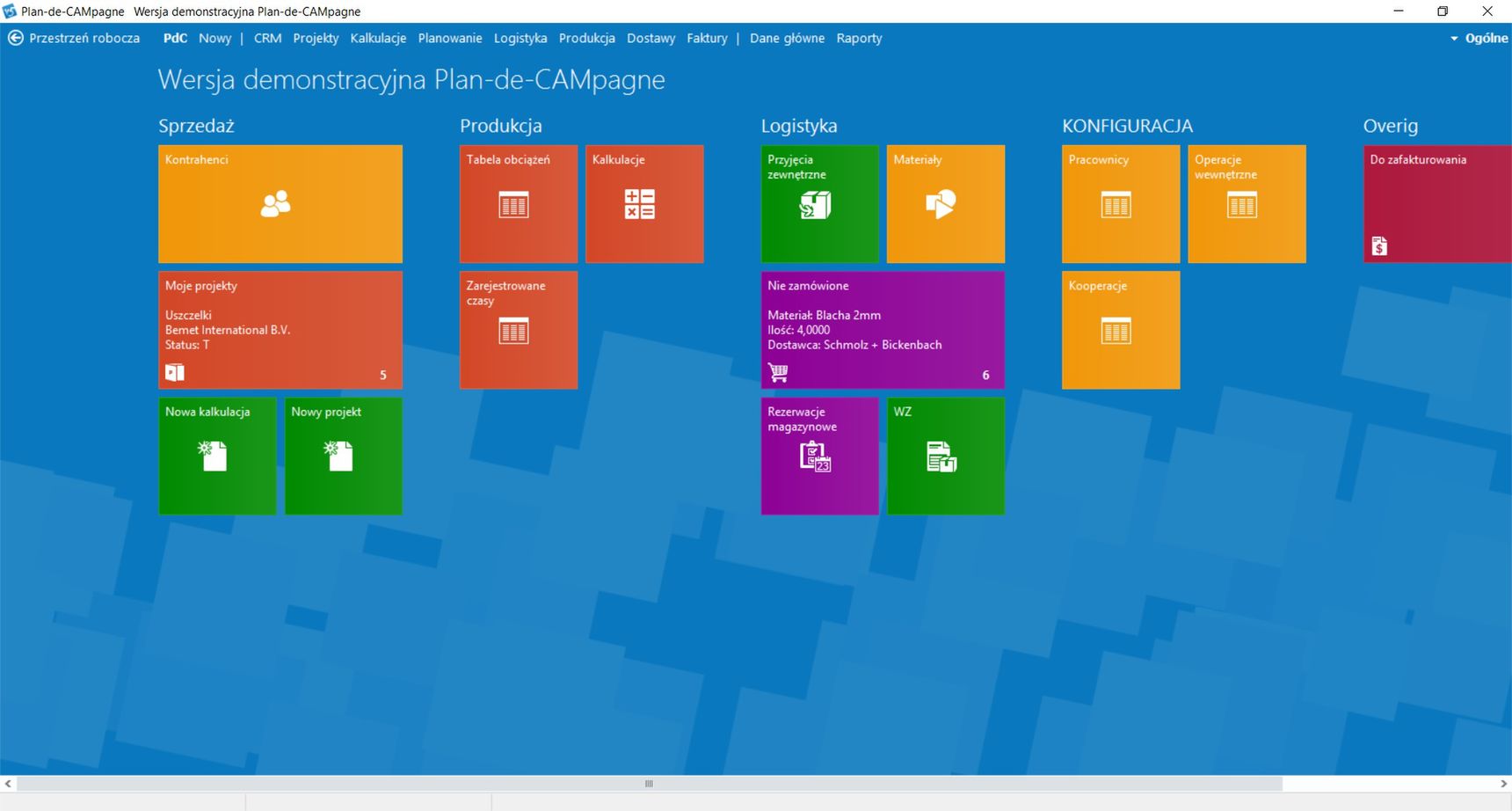Open the CRM menu
The image size is (1512, 811).
tap(267, 38)
